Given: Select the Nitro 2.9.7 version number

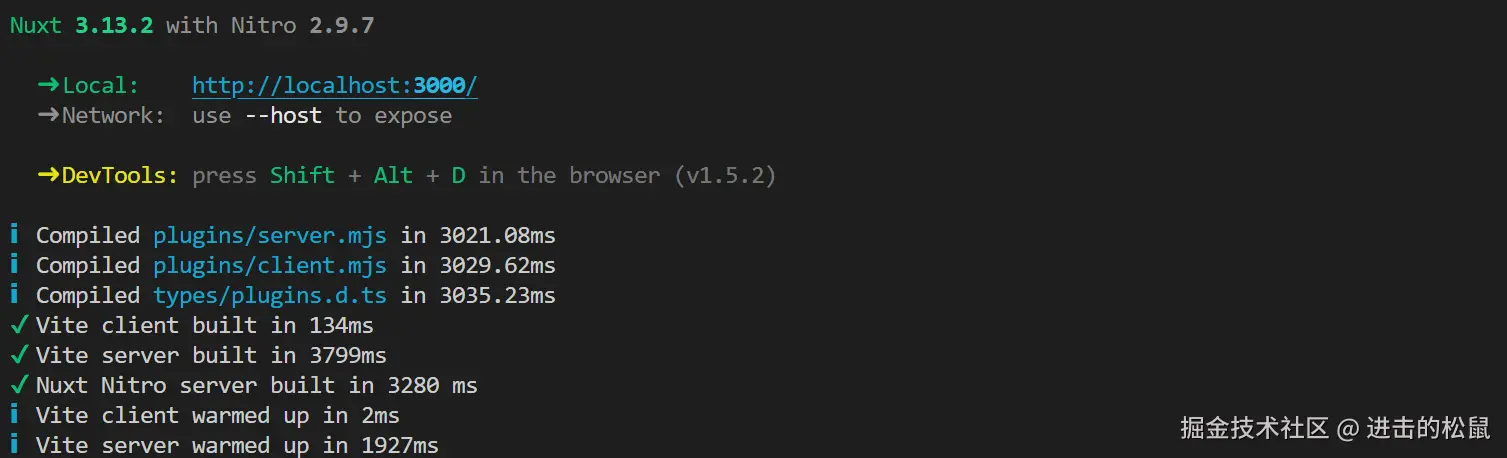Looking at the screenshot, I should point(341,26).
